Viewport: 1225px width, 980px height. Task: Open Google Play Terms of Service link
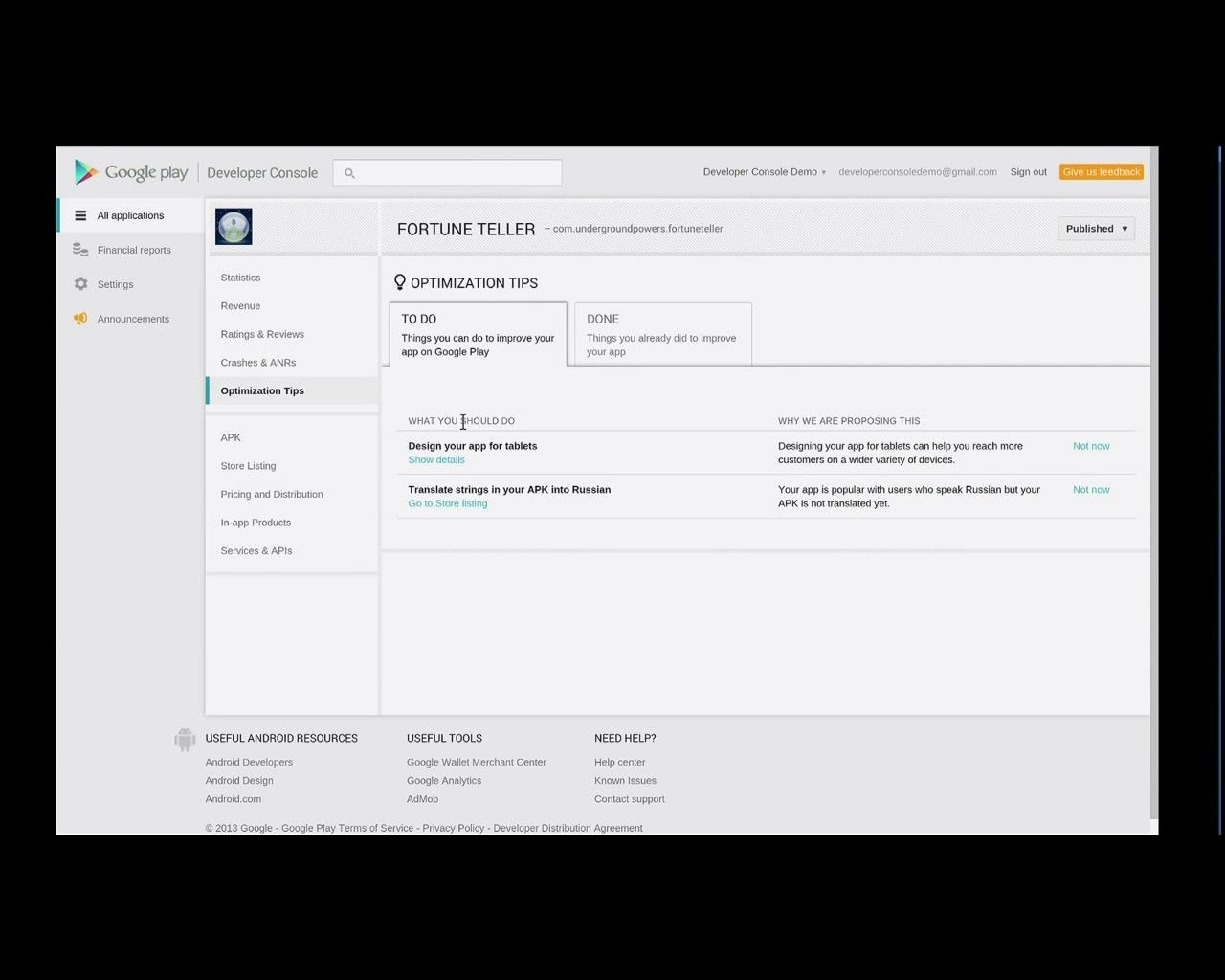[x=347, y=828]
